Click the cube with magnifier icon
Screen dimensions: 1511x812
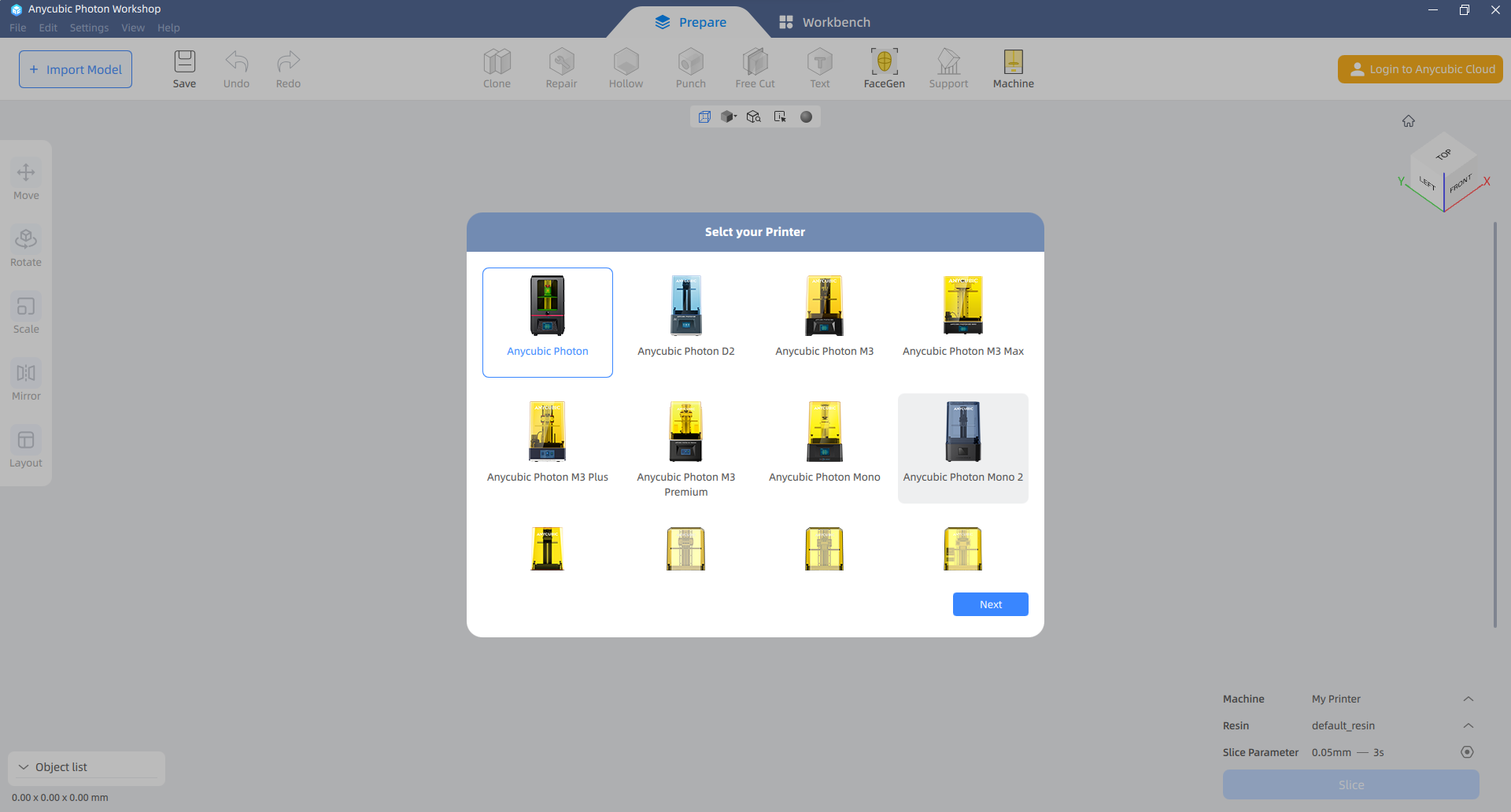click(x=754, y=116)
